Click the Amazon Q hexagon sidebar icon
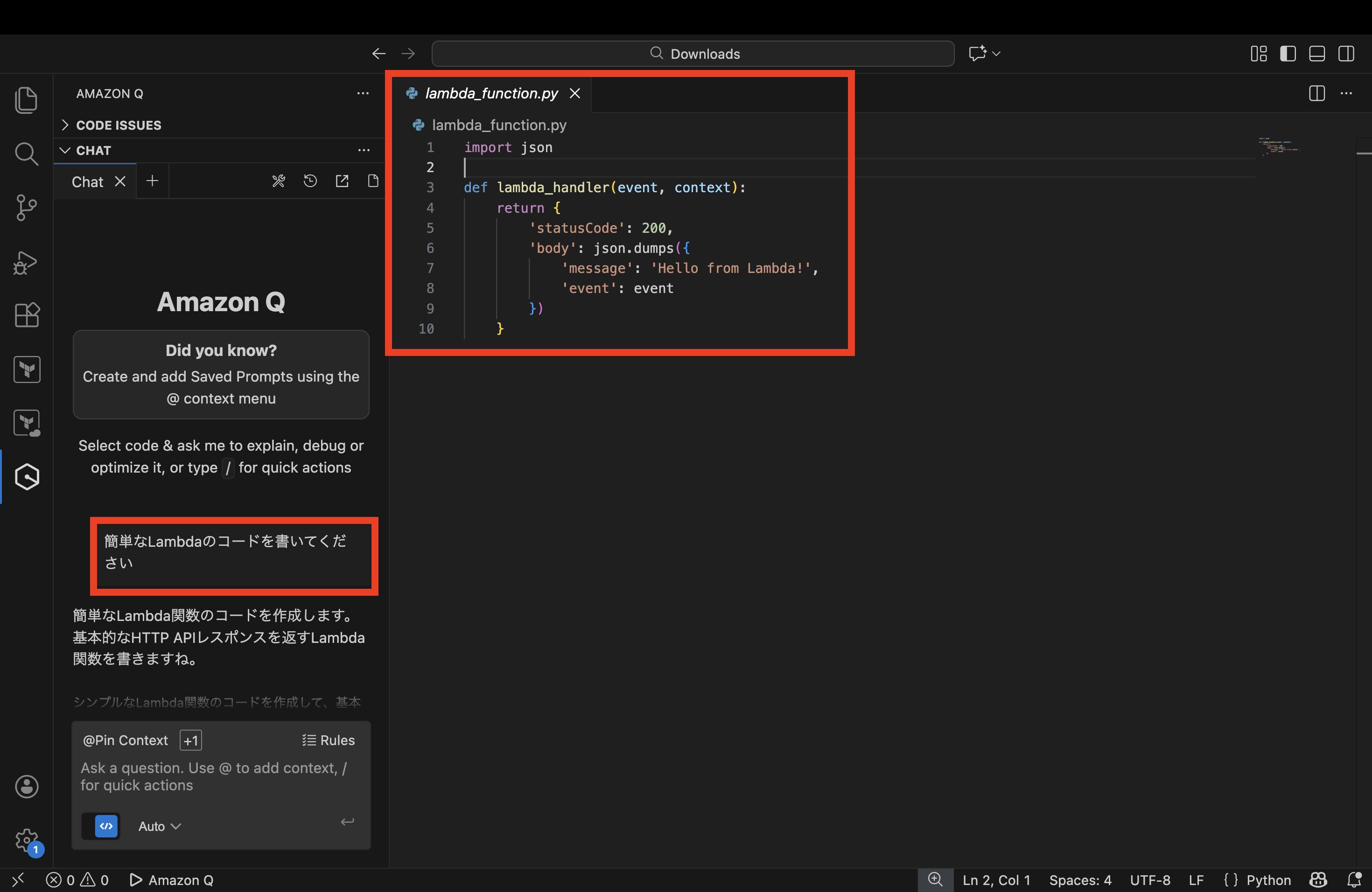The image size is (1372, 892). (27, 477)
